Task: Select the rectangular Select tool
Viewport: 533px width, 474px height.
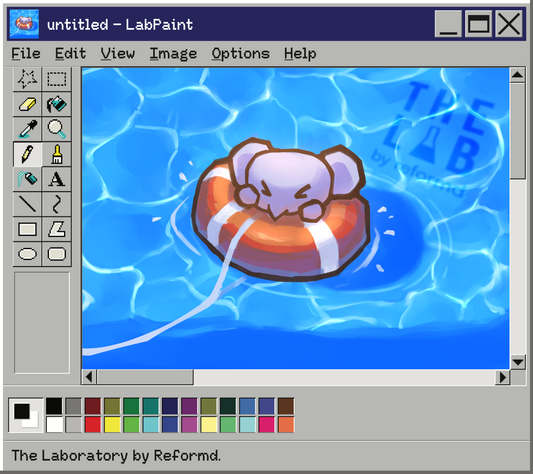Action: 56,79
